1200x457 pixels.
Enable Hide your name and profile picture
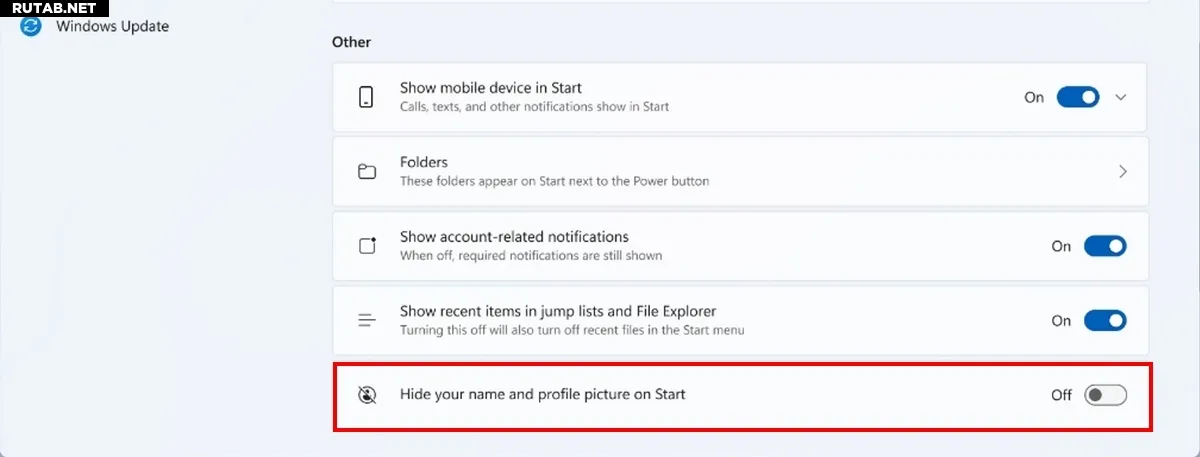tap(1105, 395)
